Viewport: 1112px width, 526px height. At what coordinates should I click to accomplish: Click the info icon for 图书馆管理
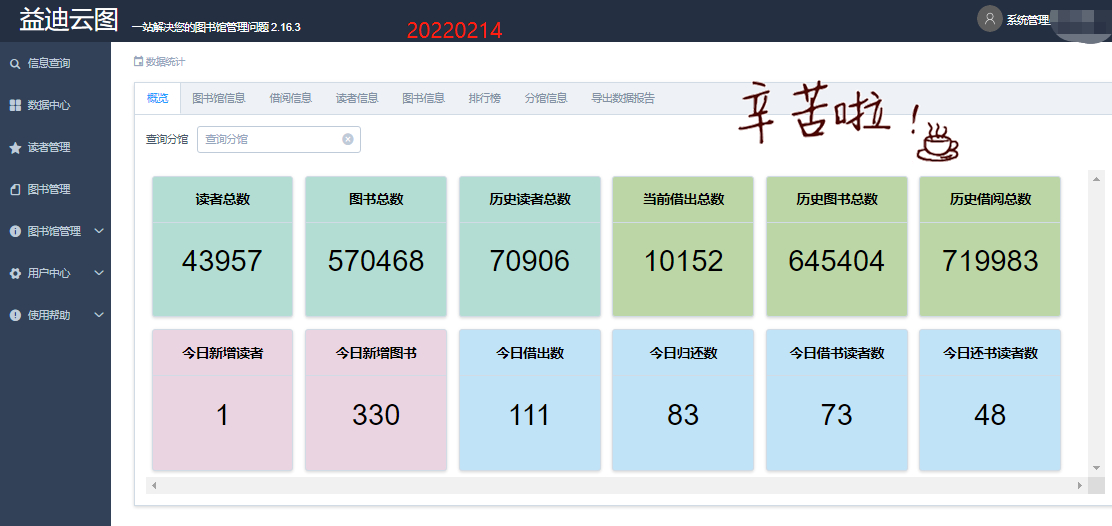(15, 232)
